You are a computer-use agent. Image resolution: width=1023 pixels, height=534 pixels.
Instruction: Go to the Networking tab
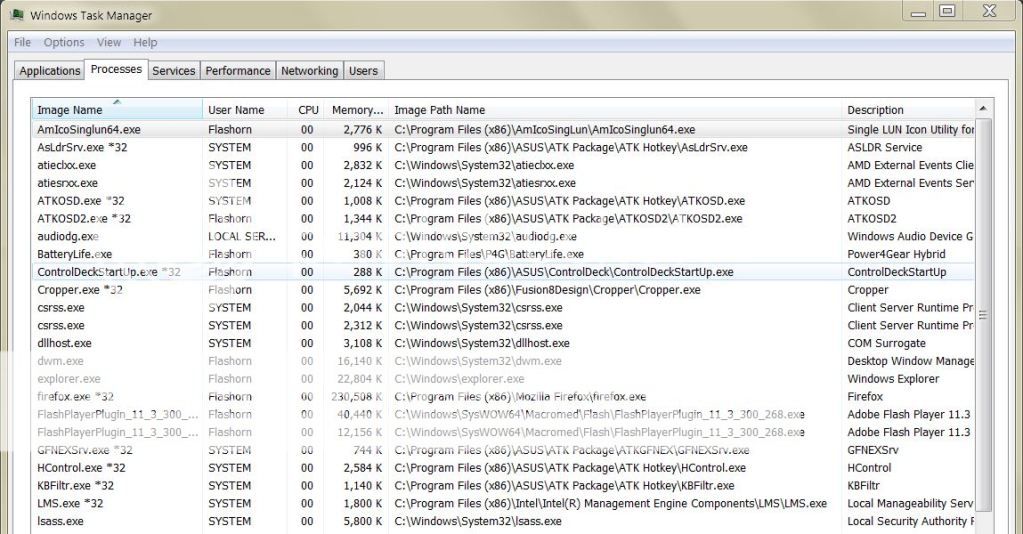point(309,71)
